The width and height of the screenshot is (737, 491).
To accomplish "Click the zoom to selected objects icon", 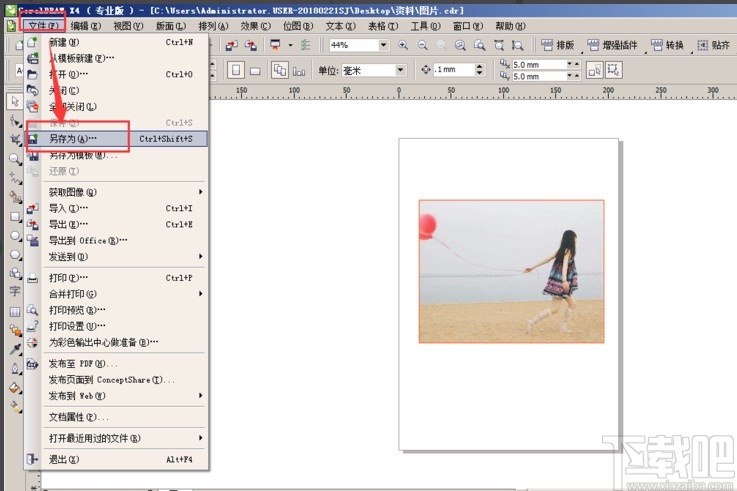I will [x=460, y=45].
